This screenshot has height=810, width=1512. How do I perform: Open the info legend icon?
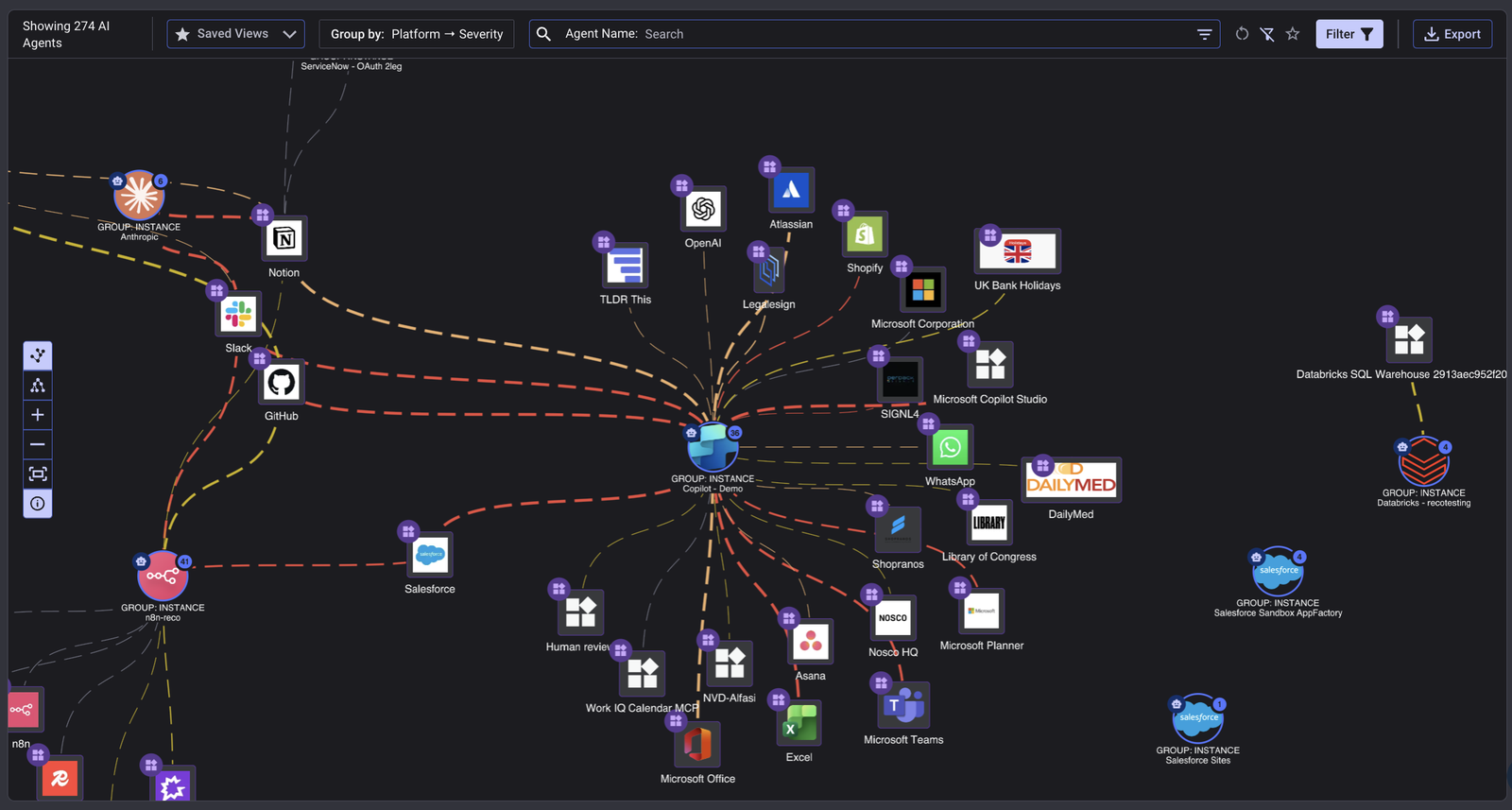pyautogui.click(x=38, y=503)
